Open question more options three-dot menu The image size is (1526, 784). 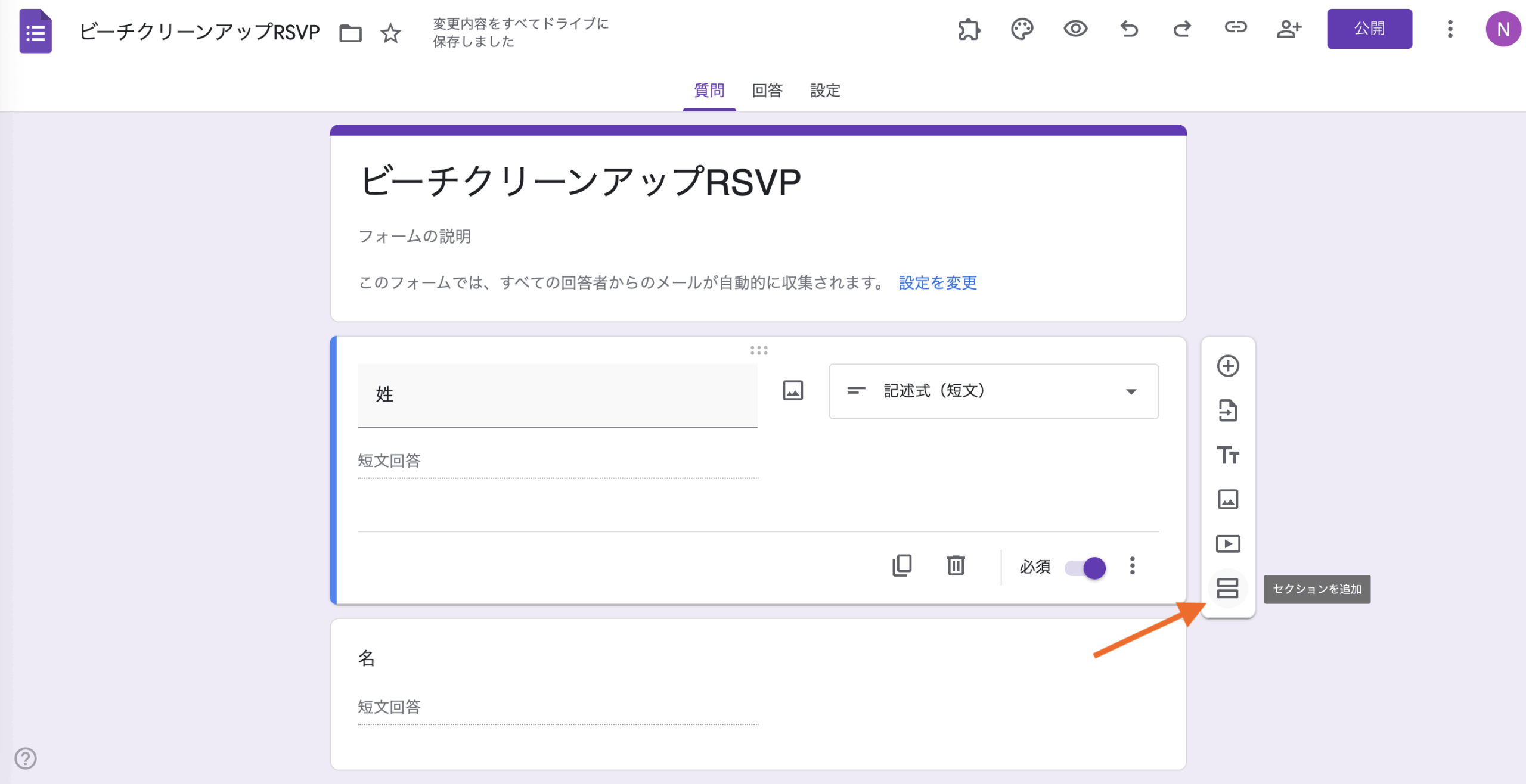tap(1132, 566)
